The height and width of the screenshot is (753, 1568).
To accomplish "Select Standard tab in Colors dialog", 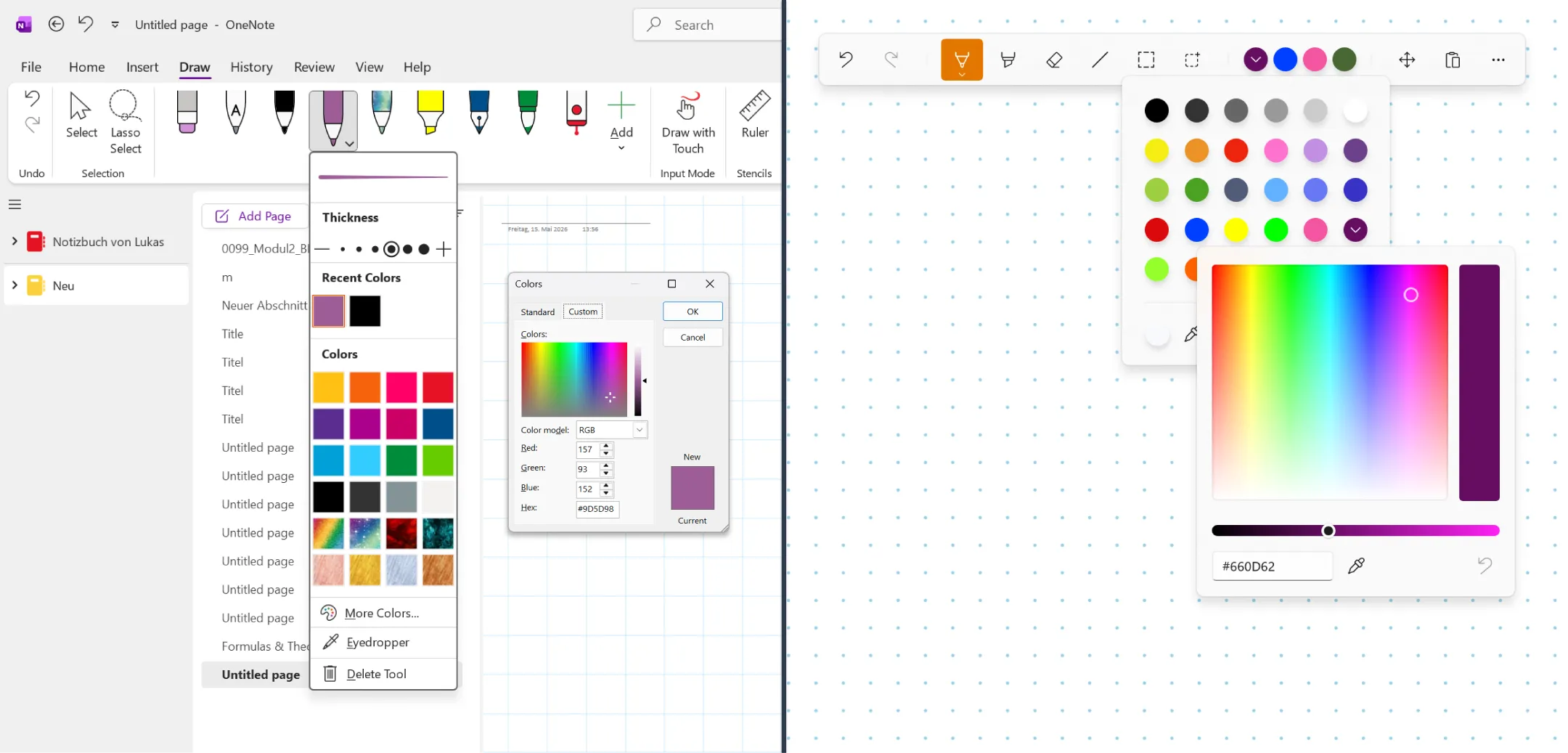I will click(537, 312).
